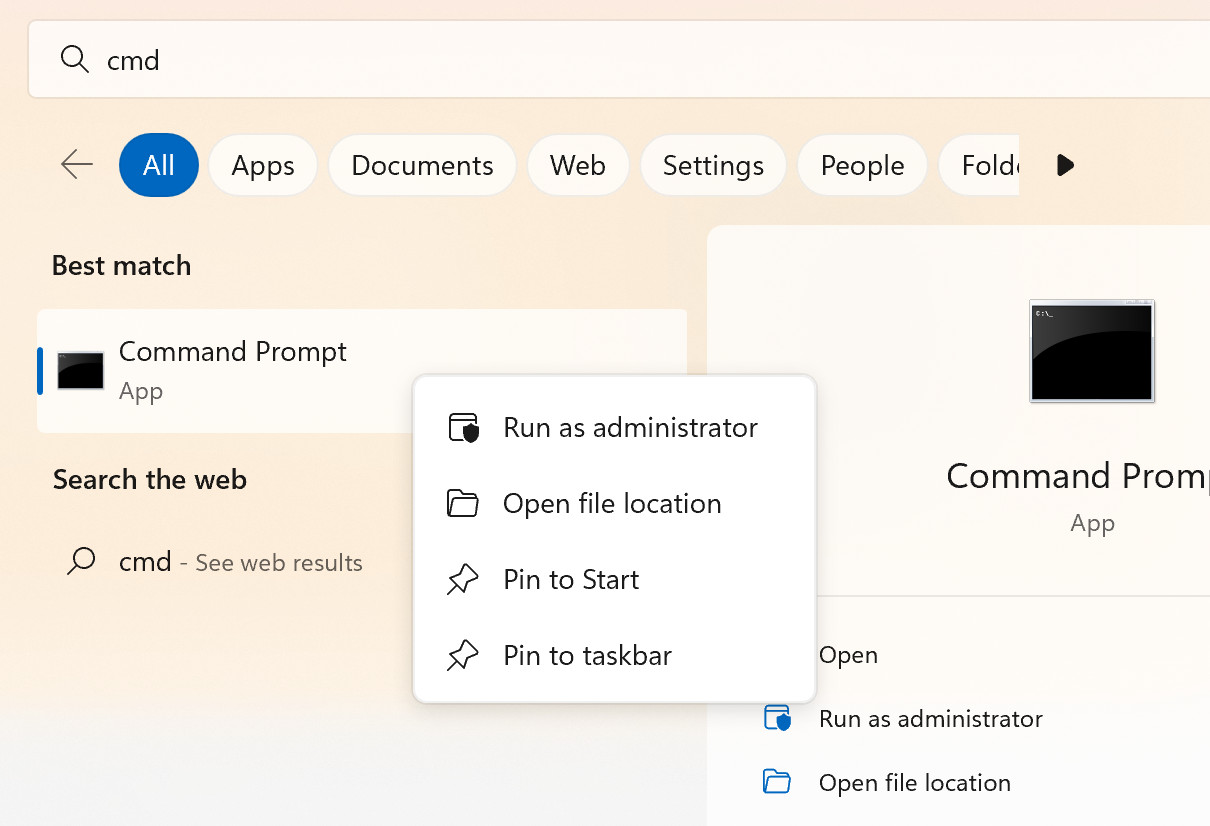Select the All filter tab
Viewport: 1210px width, 826px height.
[x=159, y=165]
